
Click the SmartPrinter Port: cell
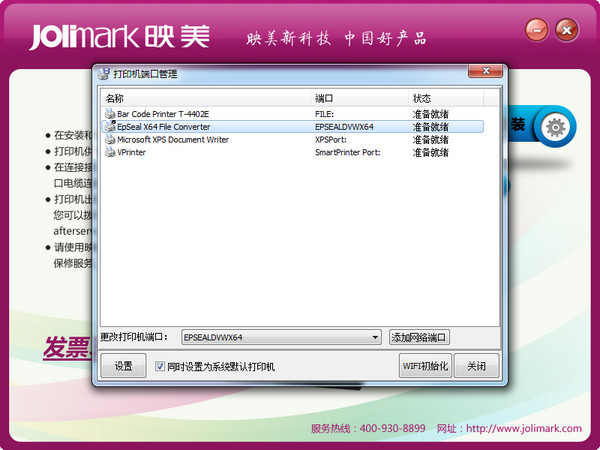coord(347,152)
